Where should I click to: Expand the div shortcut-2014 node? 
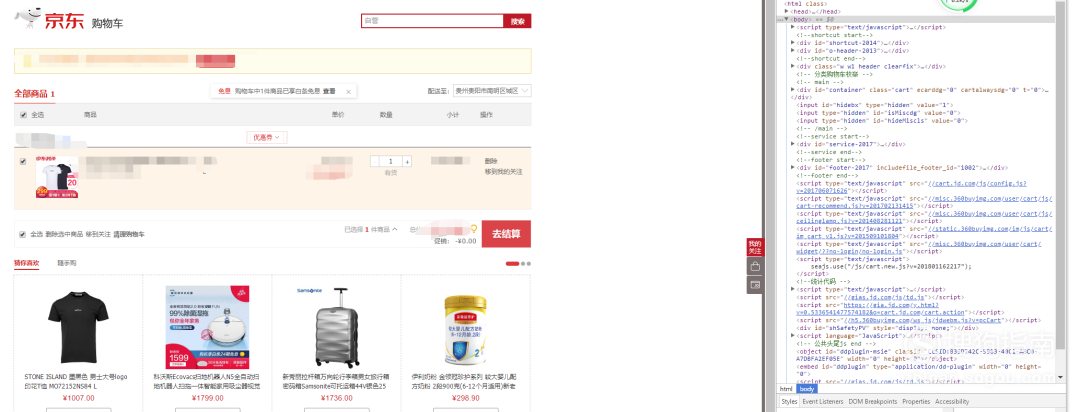[x=793, y=43]
